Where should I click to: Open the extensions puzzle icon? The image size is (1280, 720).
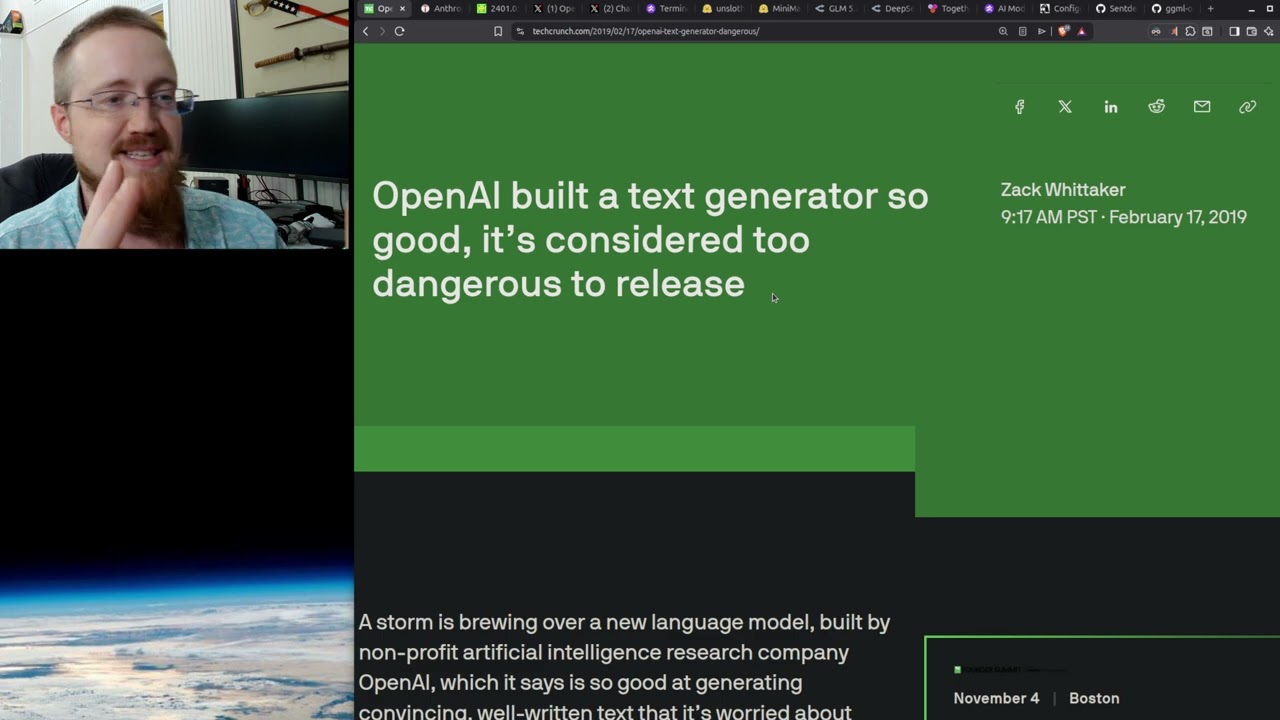pyautogui.click(x=1190, y=31)
